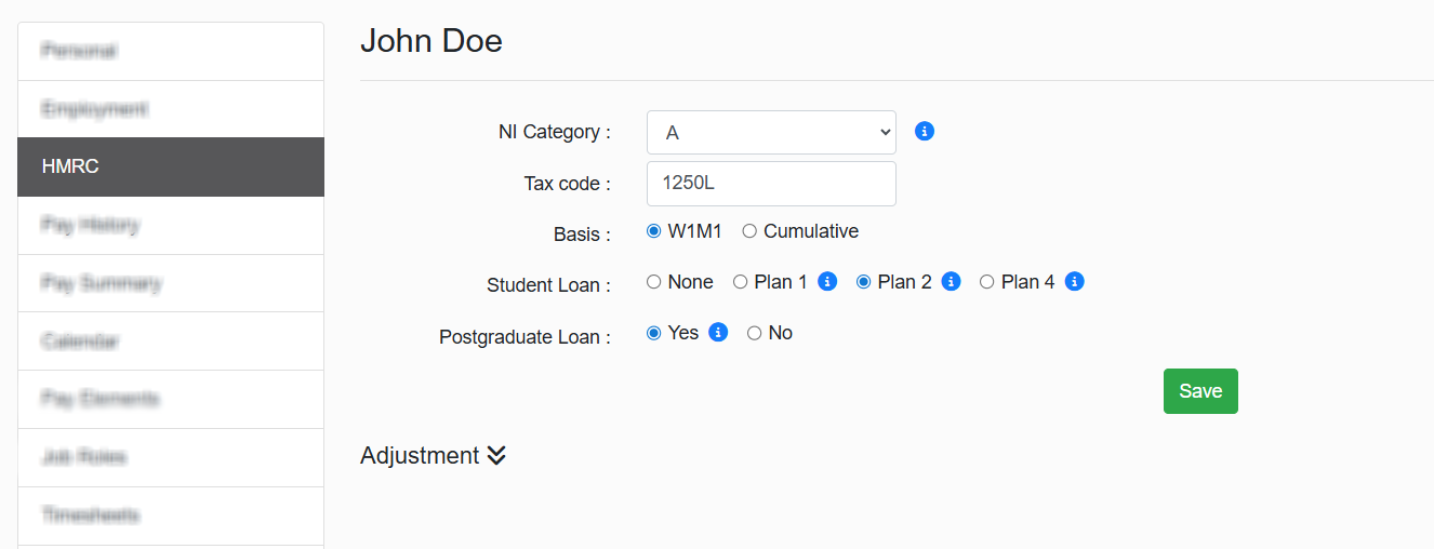This screenshot has height=549, width=1434.
Task: Click the info icon beside NI Category
Action: pos(925,131)
